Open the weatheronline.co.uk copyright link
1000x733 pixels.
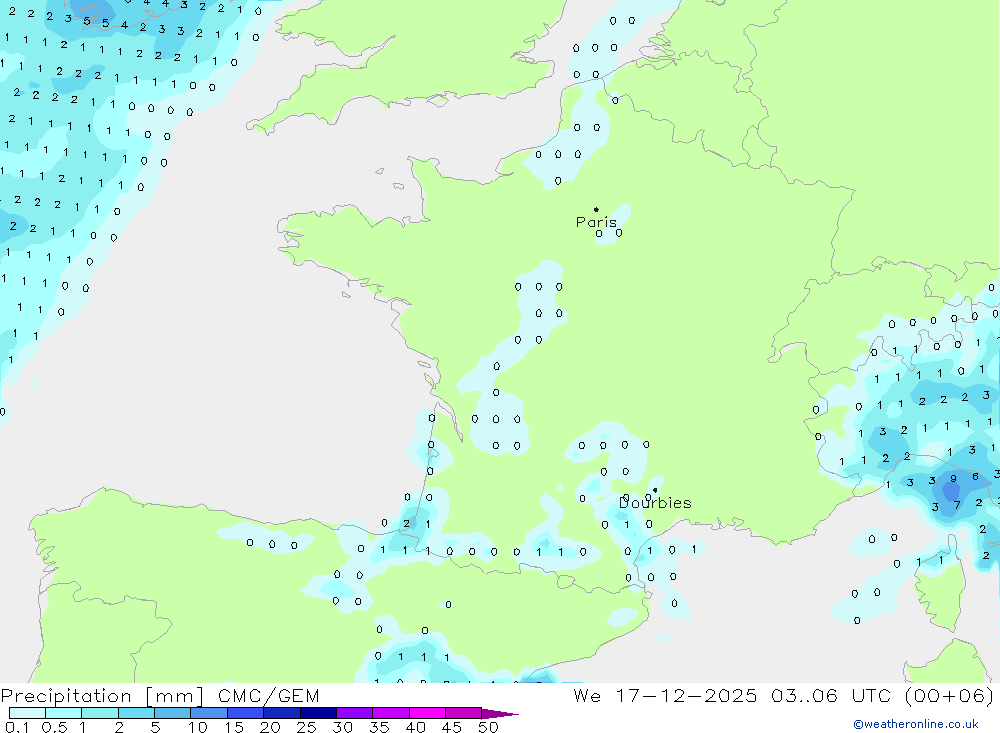tap(916, 724)
